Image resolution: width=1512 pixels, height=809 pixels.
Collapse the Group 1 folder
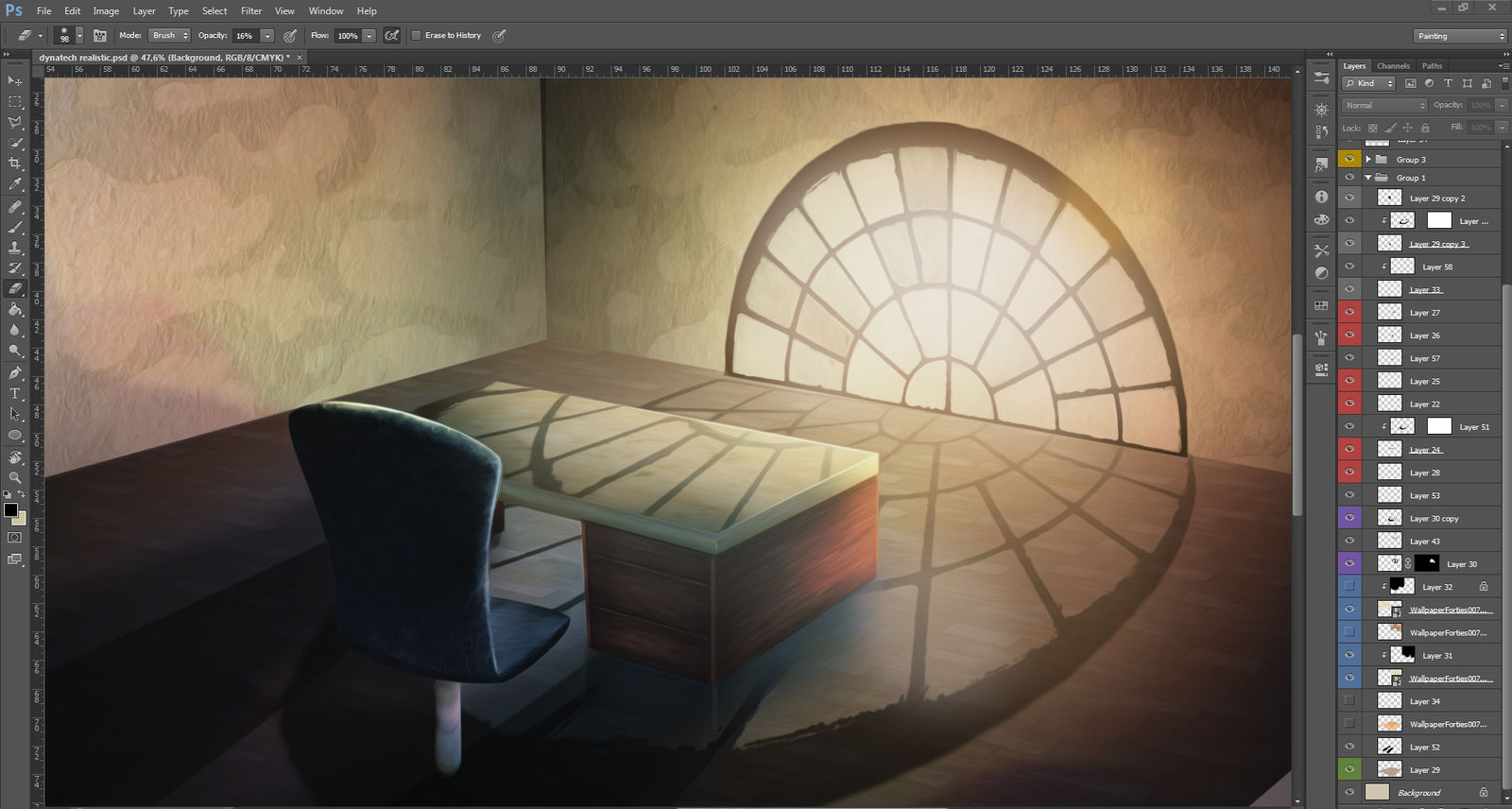pos(1368,178)
